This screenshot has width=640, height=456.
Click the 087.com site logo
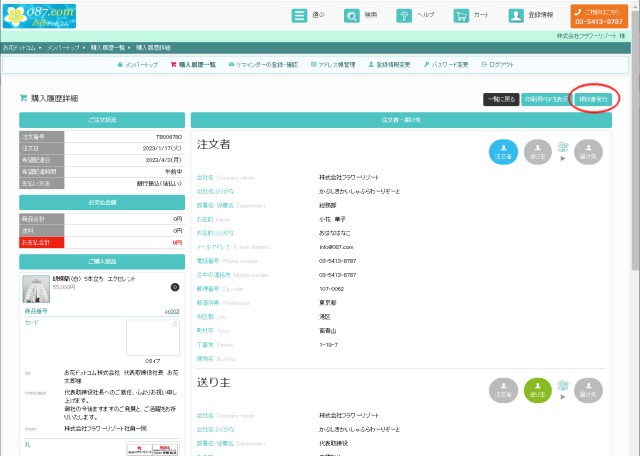(40, 15)
